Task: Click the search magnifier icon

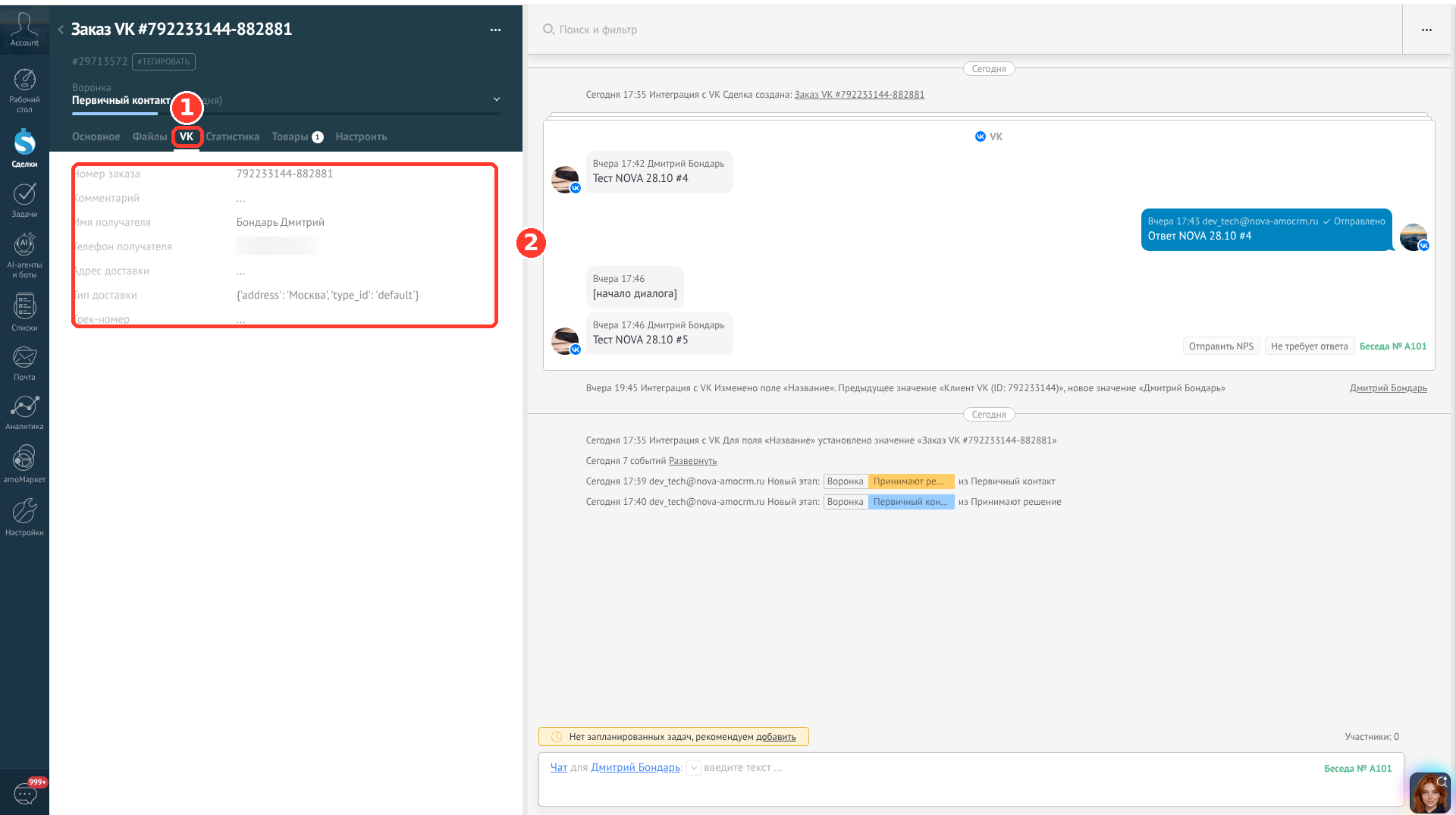Action: [x=548, y=30]
